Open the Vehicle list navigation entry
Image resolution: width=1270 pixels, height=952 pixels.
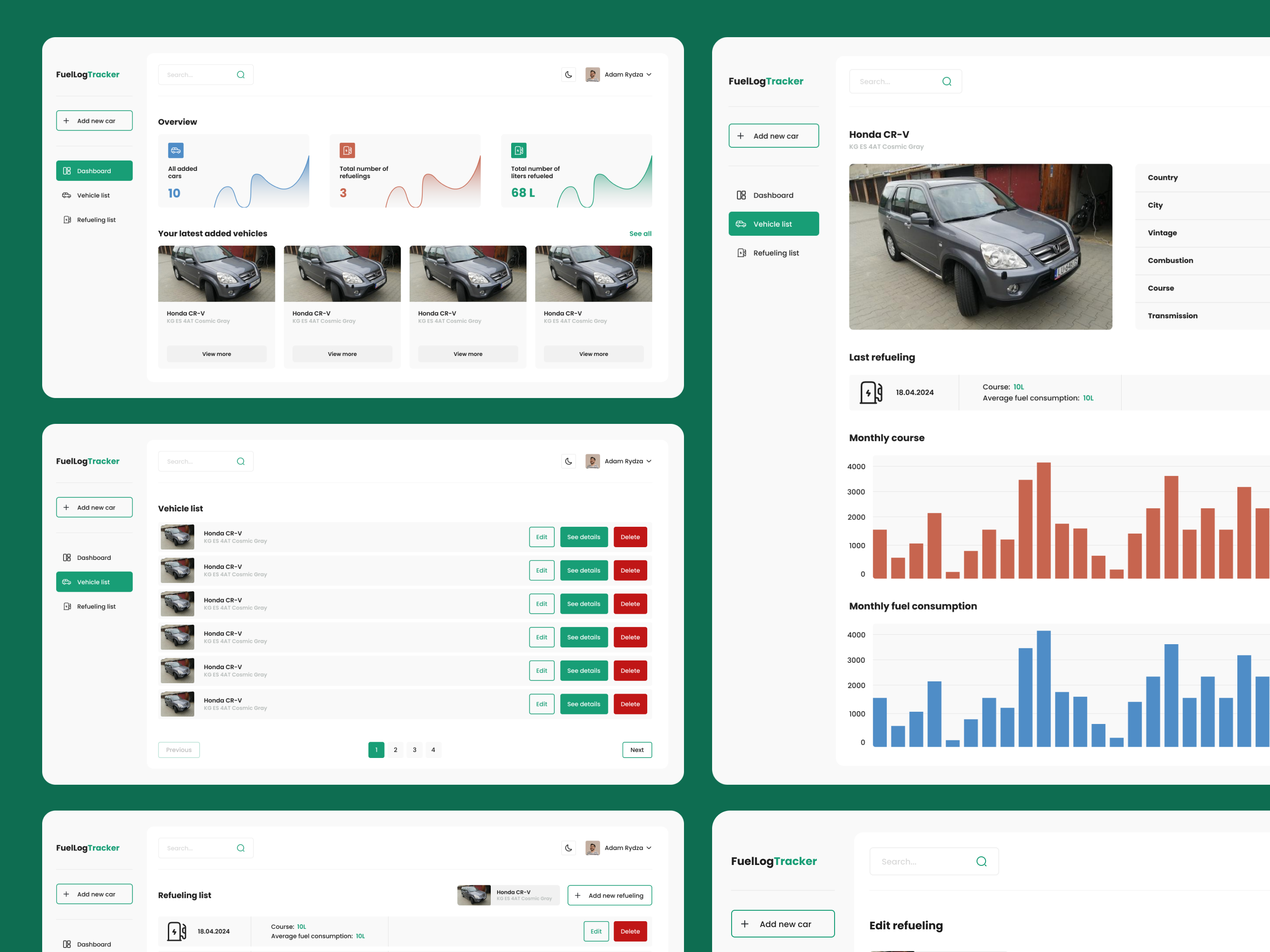click(x=773, y=223)
